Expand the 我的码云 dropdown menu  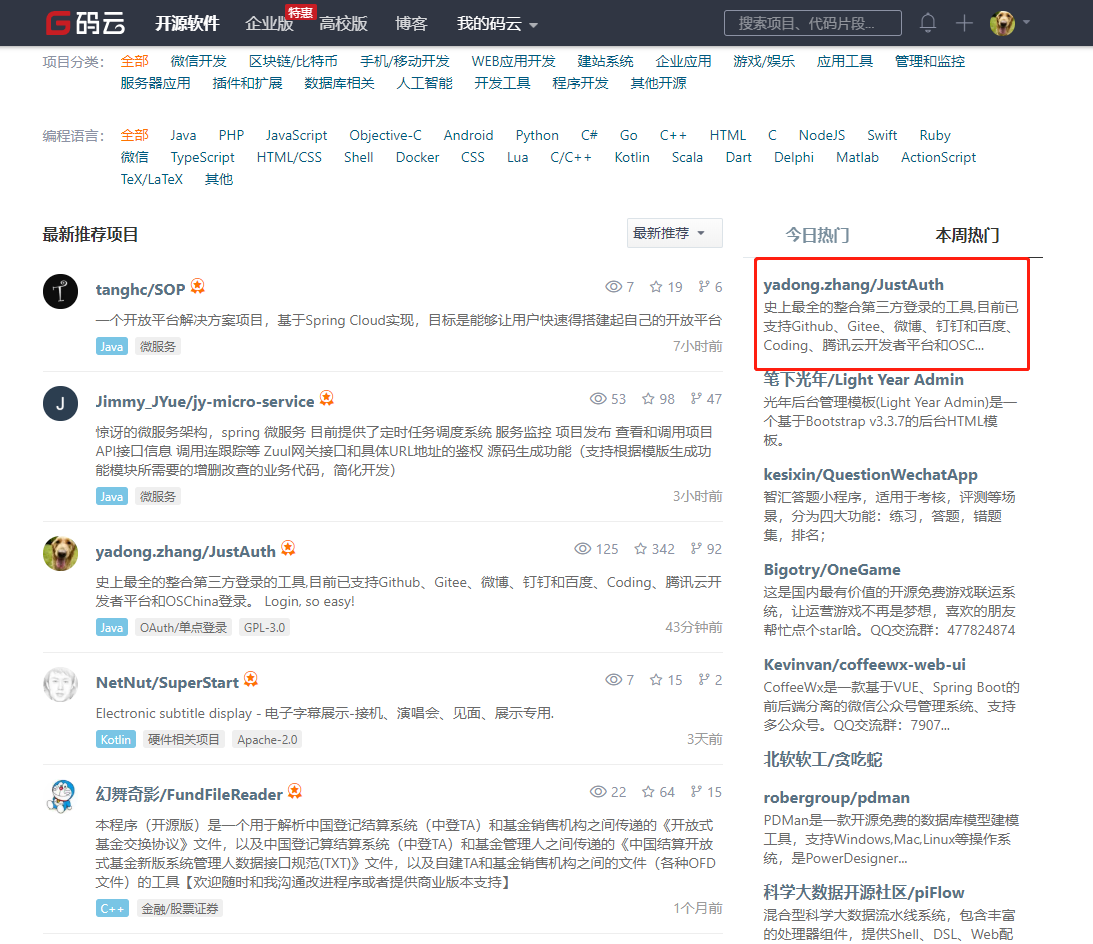click(x=497, y=24)
